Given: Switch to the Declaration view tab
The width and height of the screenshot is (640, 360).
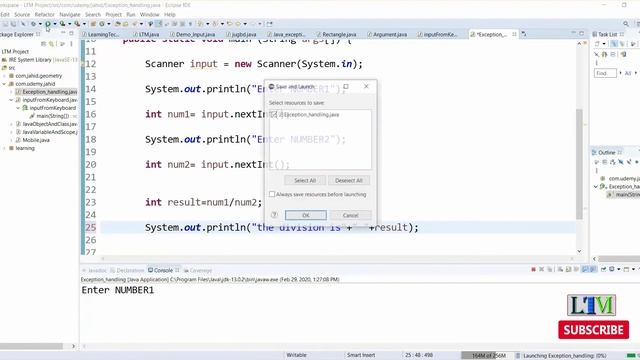Looking at the screenshot, I should (x=127, y=270).
